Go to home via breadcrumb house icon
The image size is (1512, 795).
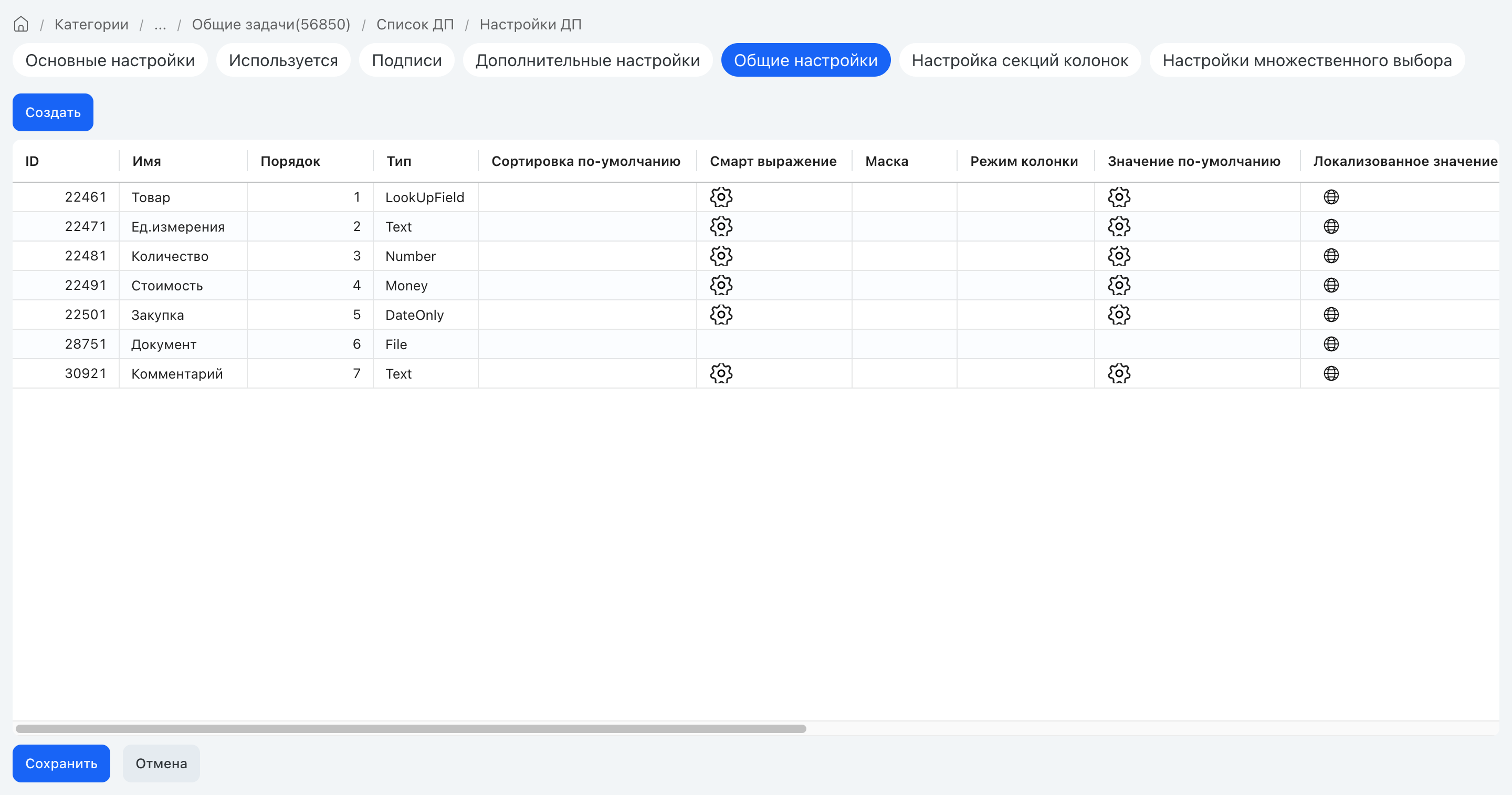[x=20, y=24]
